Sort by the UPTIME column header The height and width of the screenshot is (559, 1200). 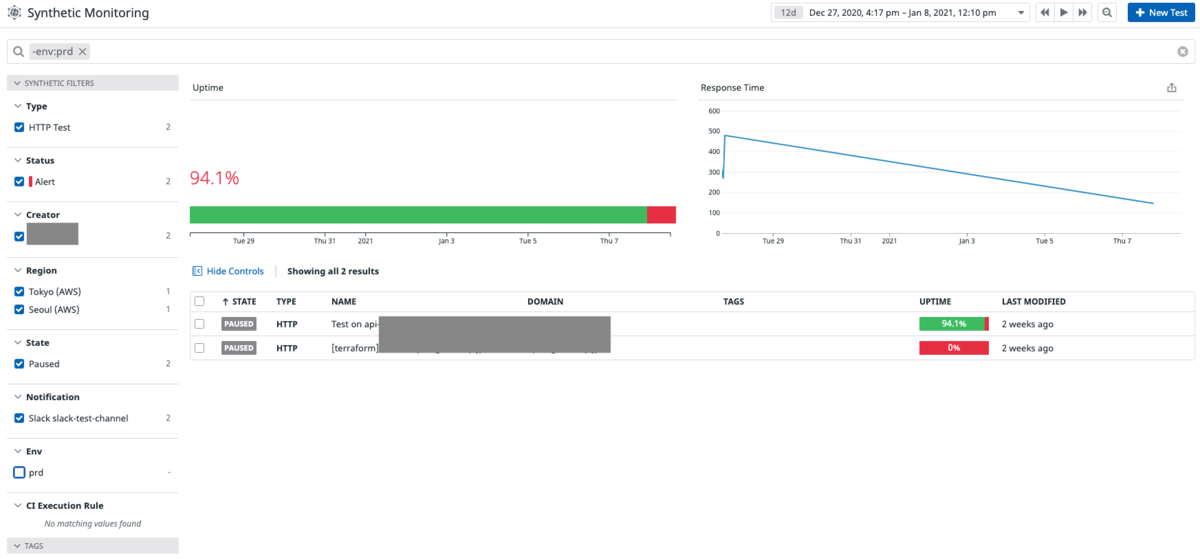[x=935, y=301]
